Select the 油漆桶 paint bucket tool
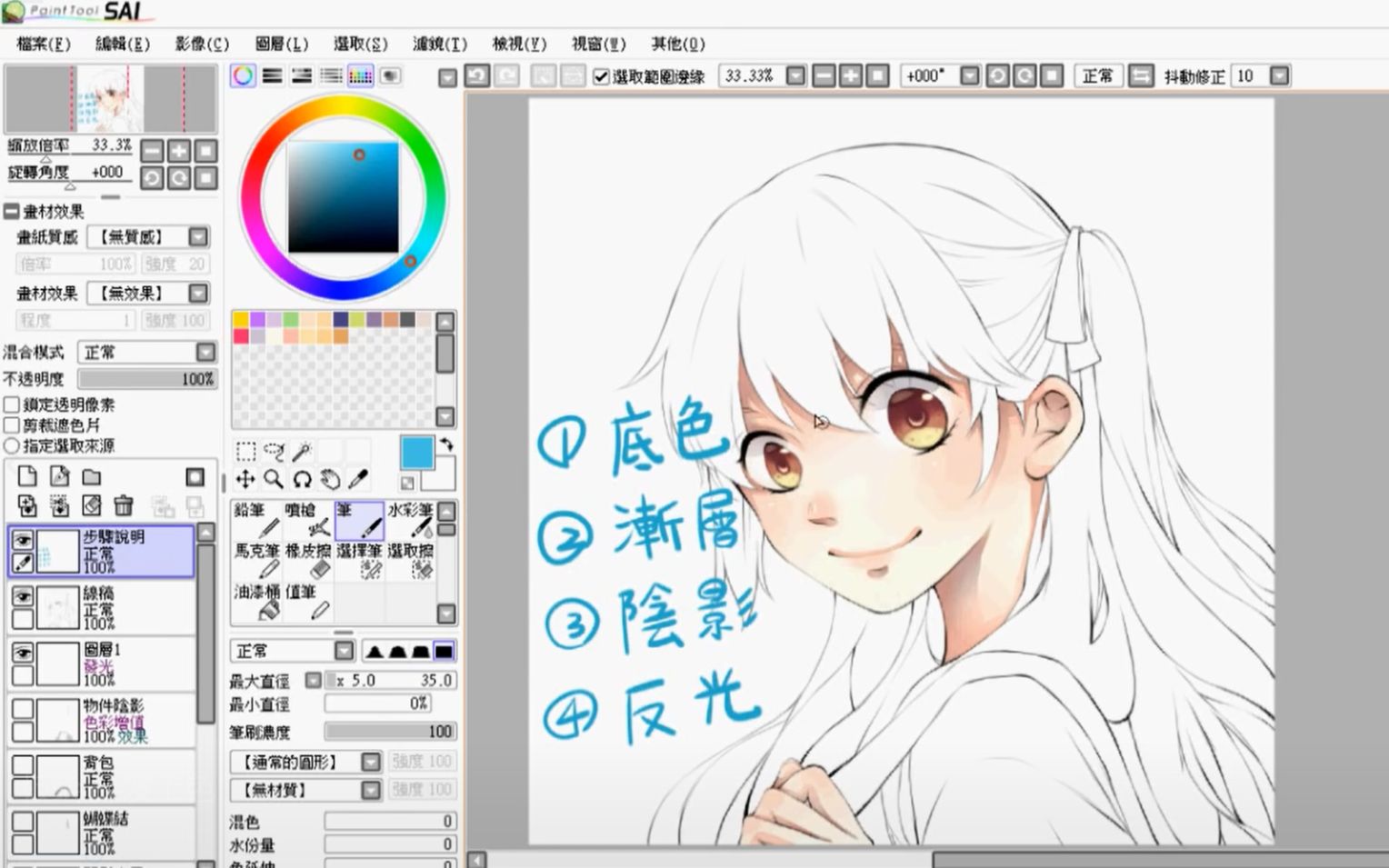The image size is (1389, 868). pyautogui.click(x=257, y=602)
